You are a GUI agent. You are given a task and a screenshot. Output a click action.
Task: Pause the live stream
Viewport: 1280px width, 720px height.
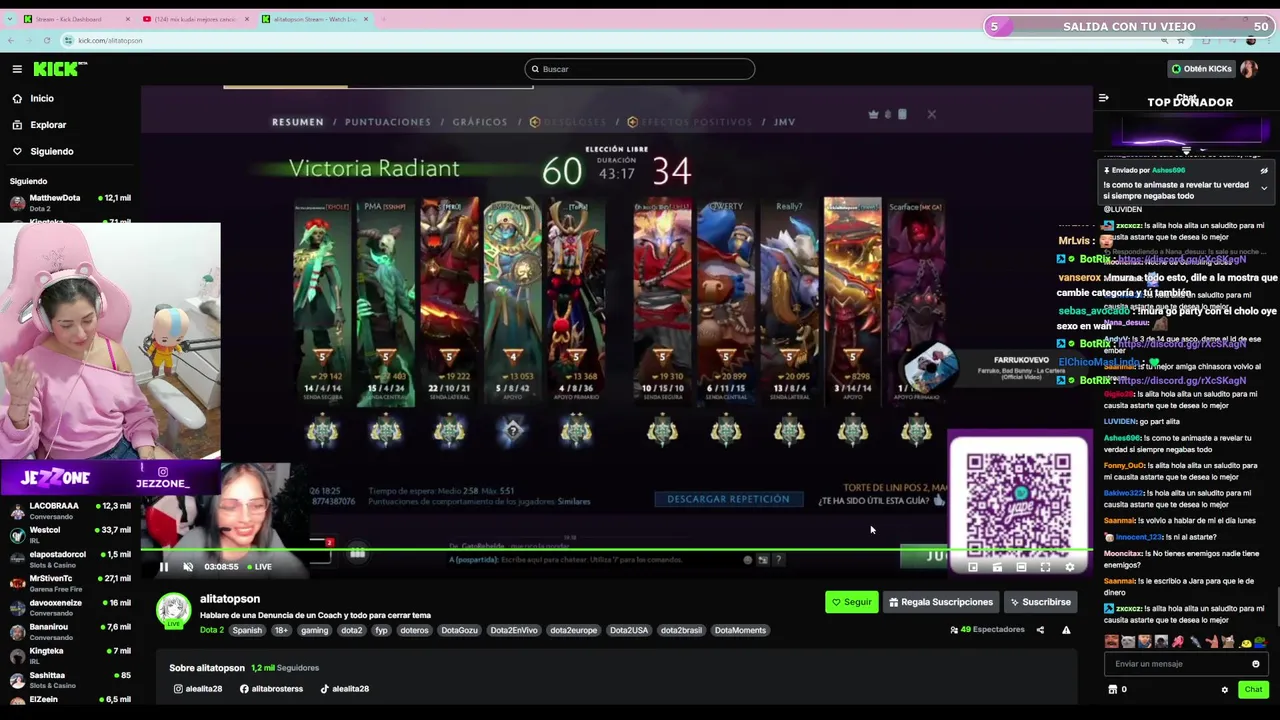(164, 567)
